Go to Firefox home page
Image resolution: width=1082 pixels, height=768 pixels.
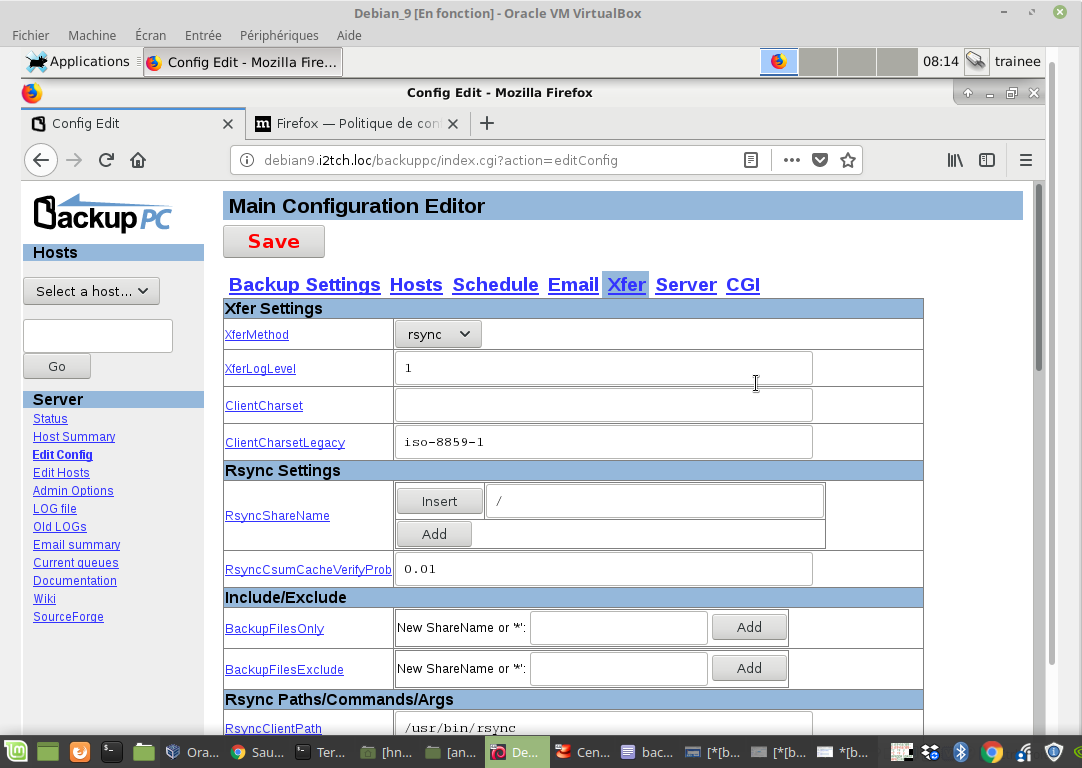coord(138,160)
